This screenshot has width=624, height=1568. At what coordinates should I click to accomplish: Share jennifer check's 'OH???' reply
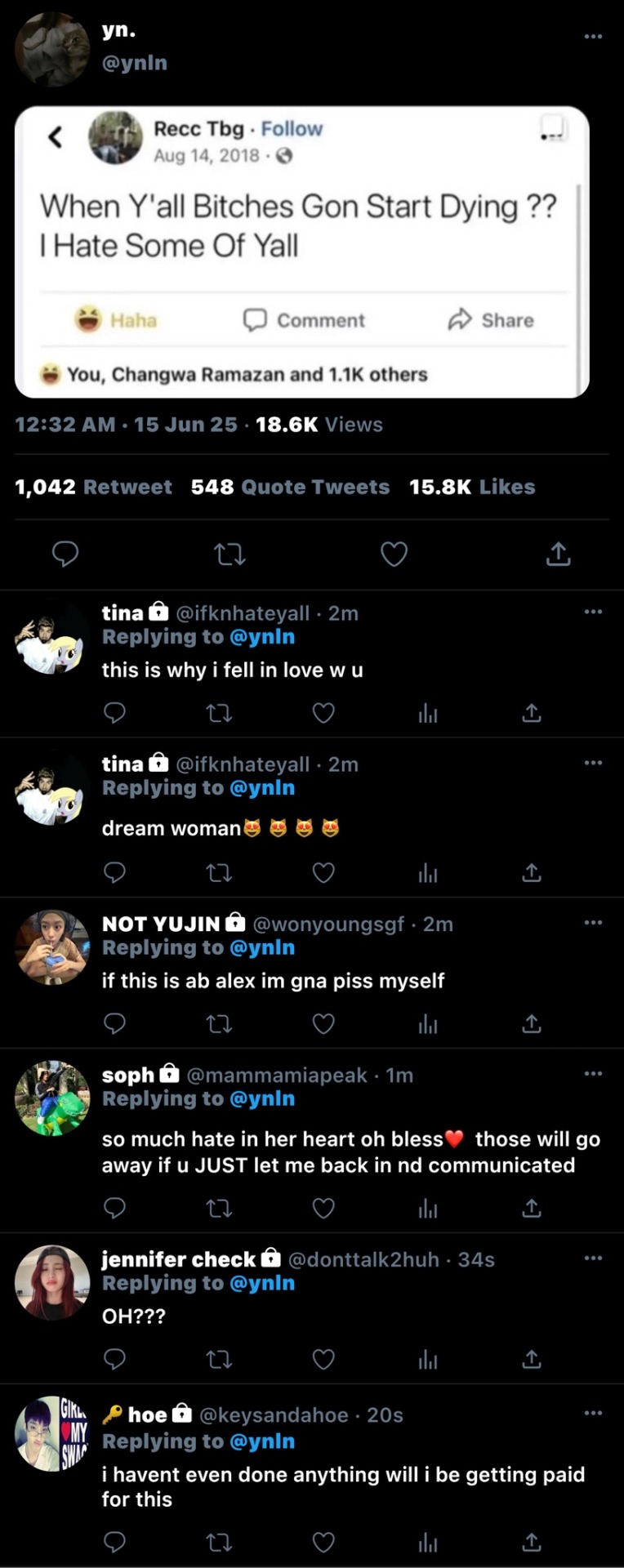[532, 1359]
